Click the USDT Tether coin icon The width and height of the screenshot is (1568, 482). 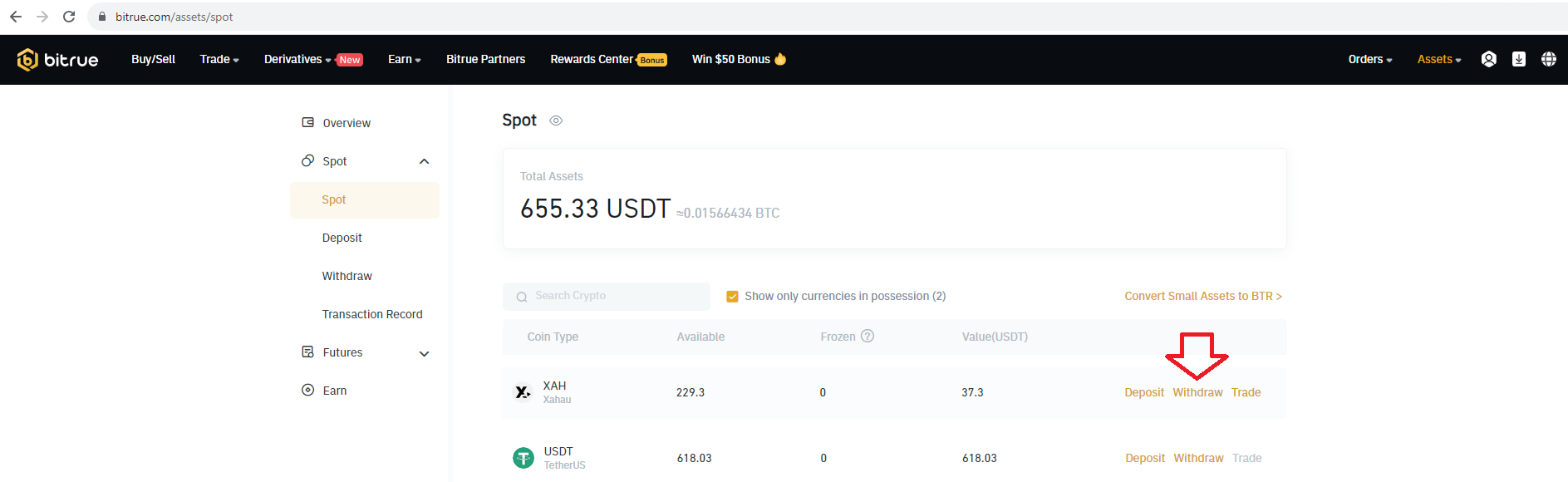(x=523, y=458)
